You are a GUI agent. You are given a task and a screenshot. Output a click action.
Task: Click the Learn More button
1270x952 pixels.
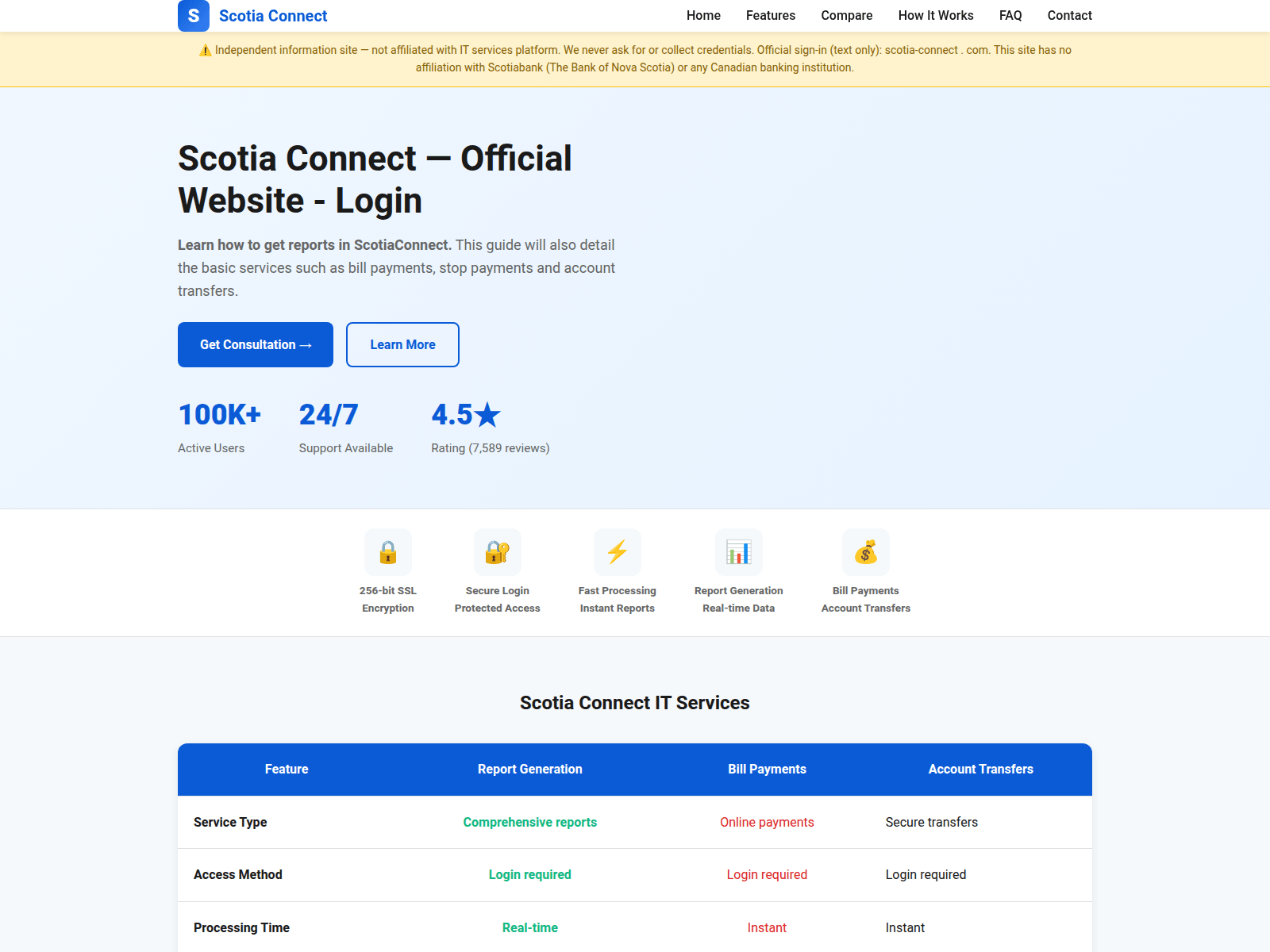point(402,344)
